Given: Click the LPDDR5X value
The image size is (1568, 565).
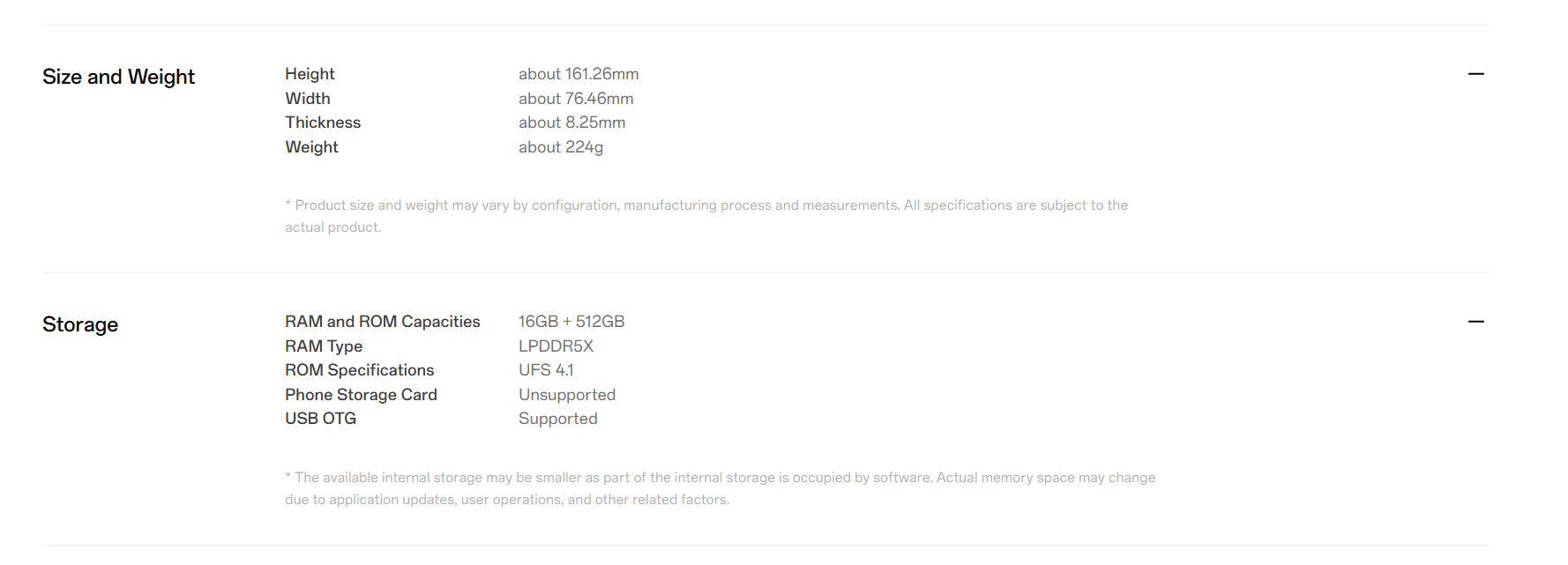Looking at the screenshot, I should tap(556, 346).
